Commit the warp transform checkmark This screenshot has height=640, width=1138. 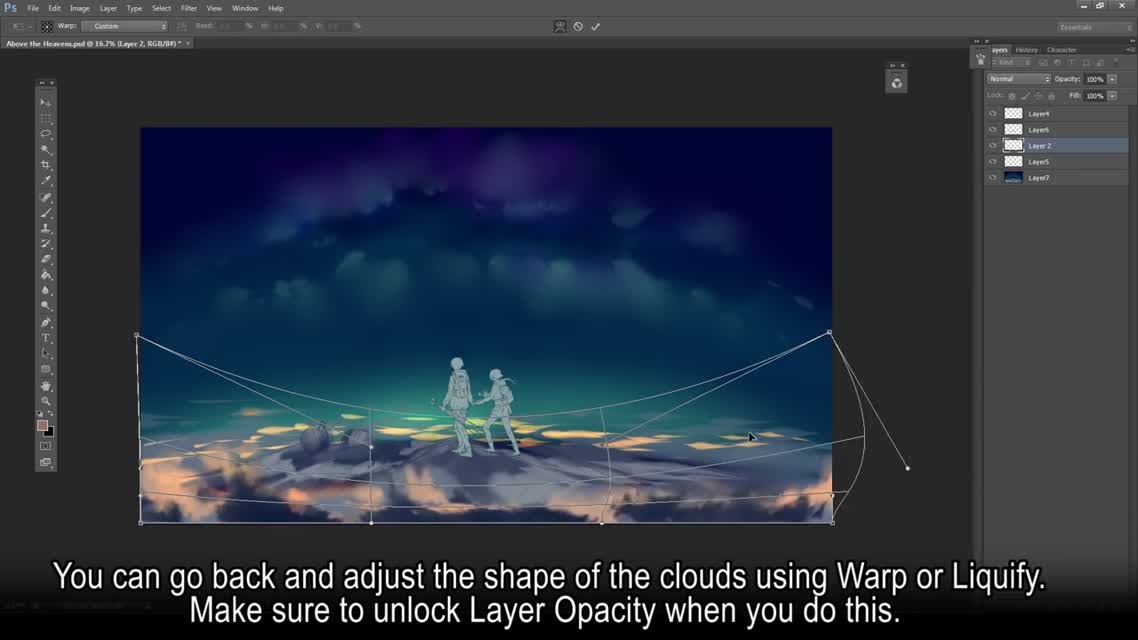click(596, 27)
